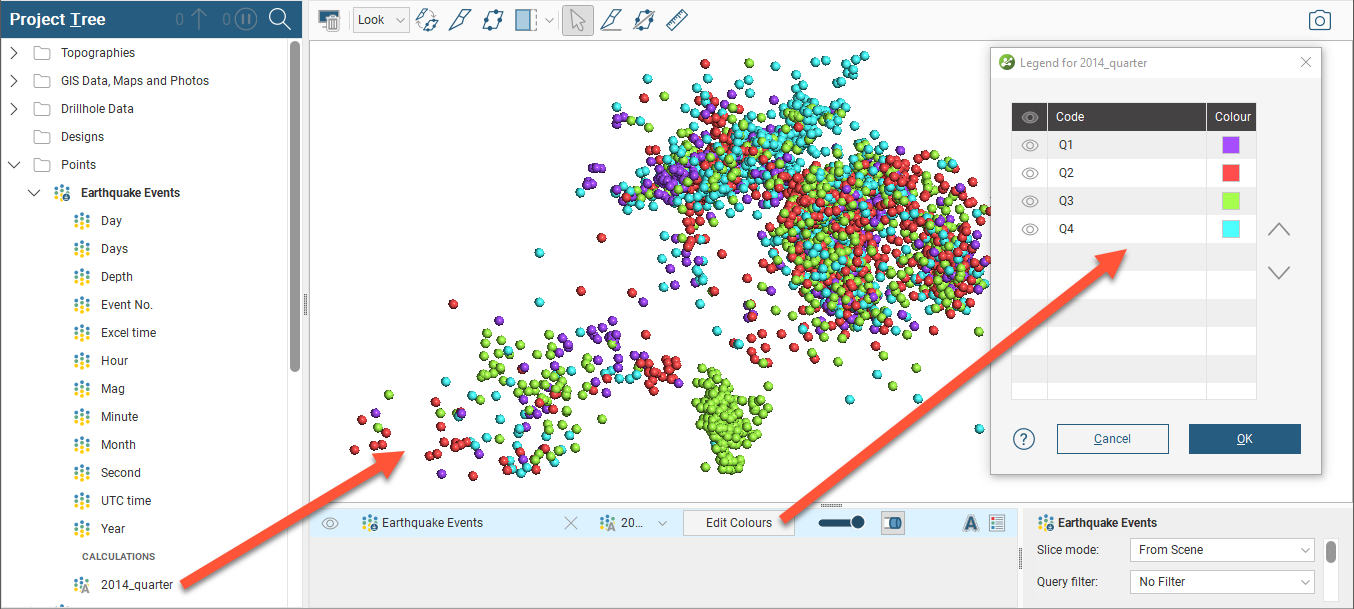This screenshot has width=1354, height=609.
Task: Click the moving plane tool icon
Action: (491, 20)
